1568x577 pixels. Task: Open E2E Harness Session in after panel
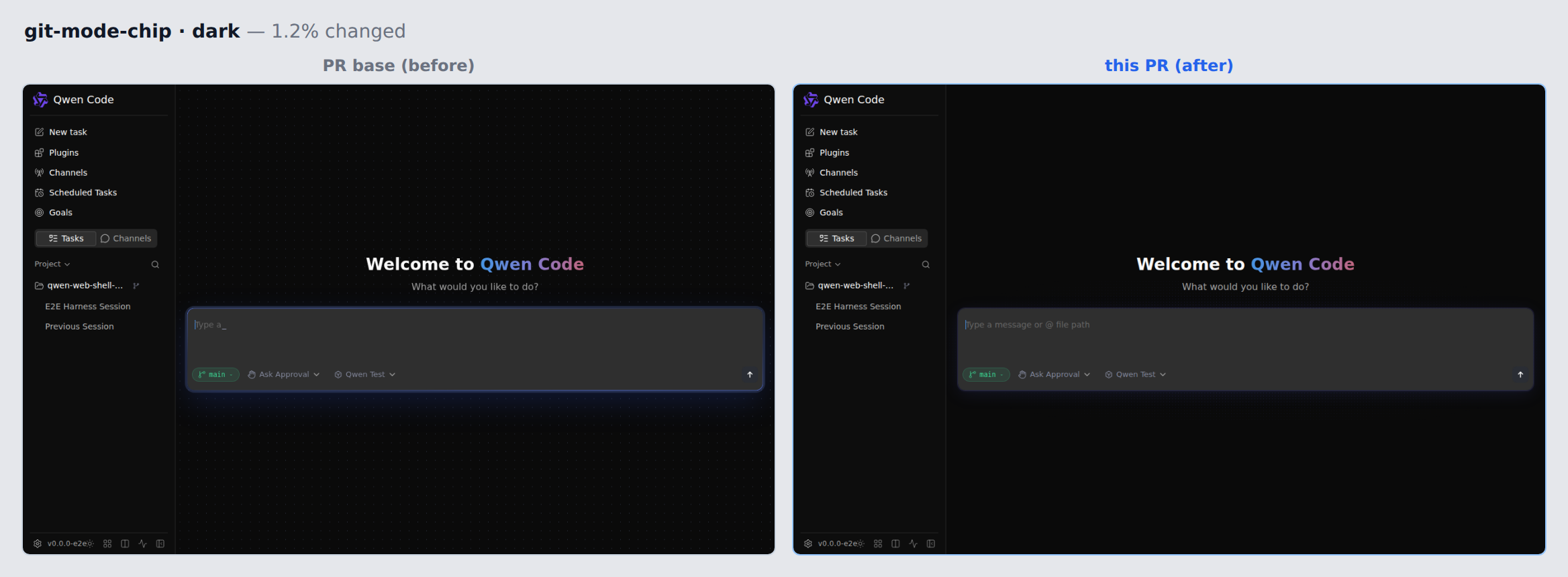pyautogui.click(x=859, y=307)
